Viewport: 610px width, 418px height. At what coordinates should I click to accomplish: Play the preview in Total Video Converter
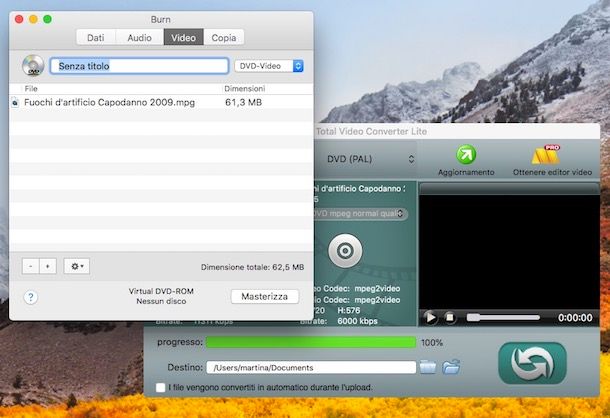click(x=430, y=318)
